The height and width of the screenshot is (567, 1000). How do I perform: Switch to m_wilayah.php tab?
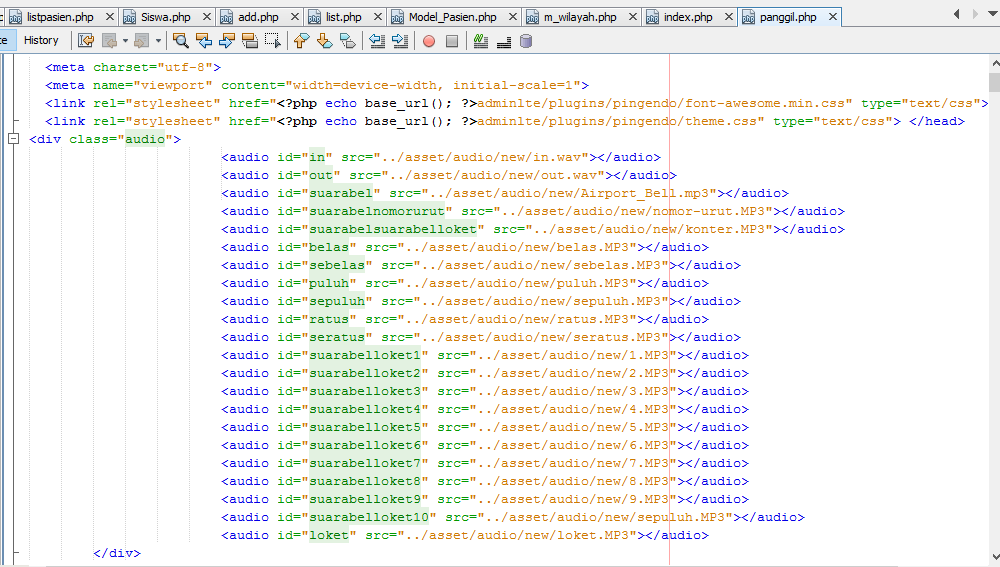580,17
